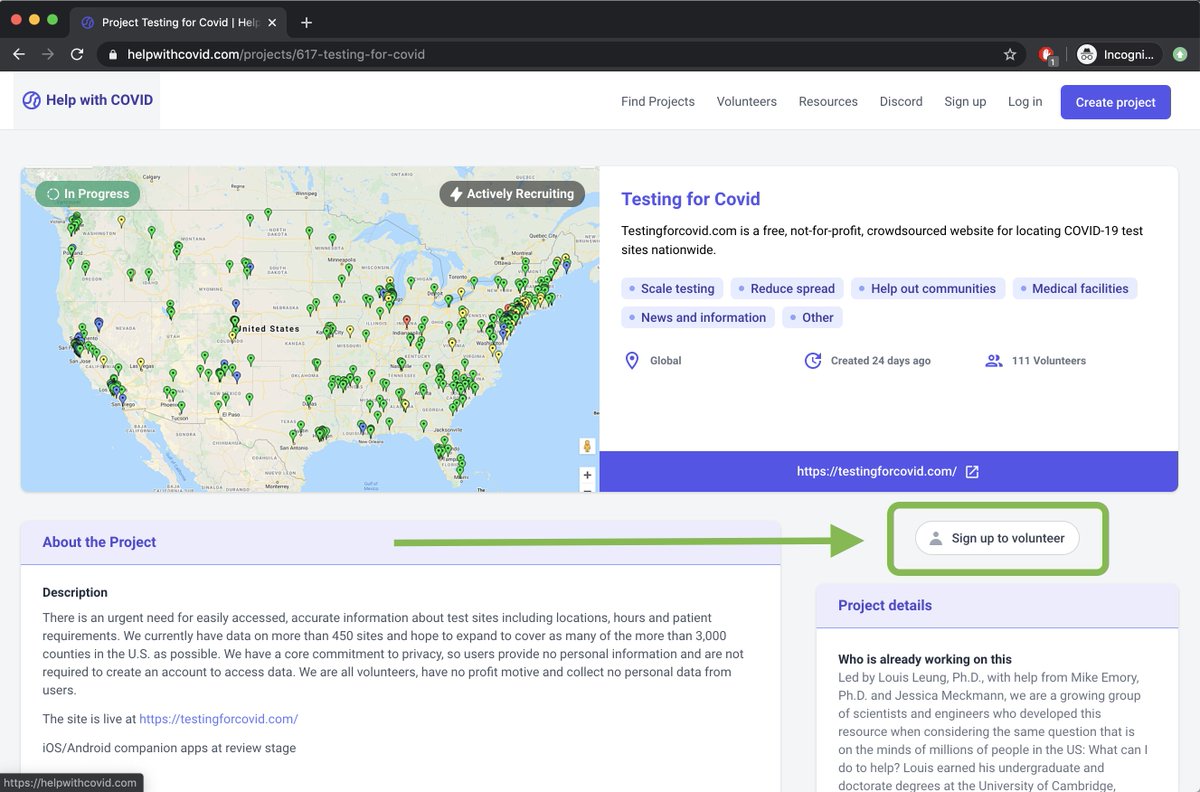Click the 111 Volunteers text
1200x792 pixels.
coord(1049,360)
